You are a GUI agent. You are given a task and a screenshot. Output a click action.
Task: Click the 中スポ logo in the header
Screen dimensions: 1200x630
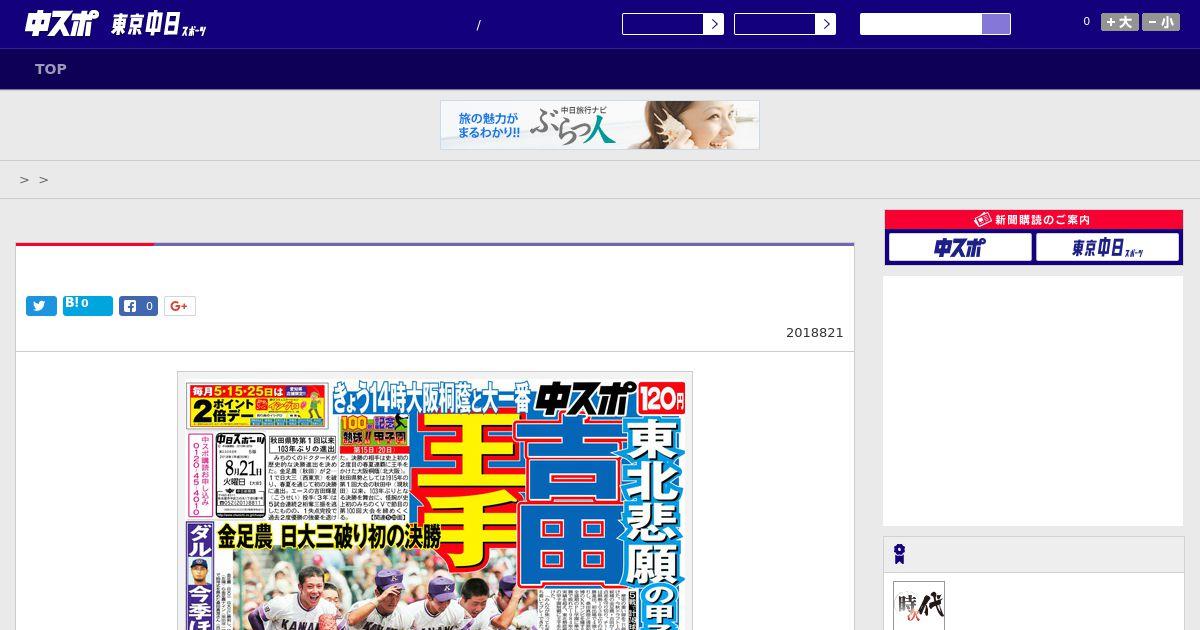(x=62, y=23)
